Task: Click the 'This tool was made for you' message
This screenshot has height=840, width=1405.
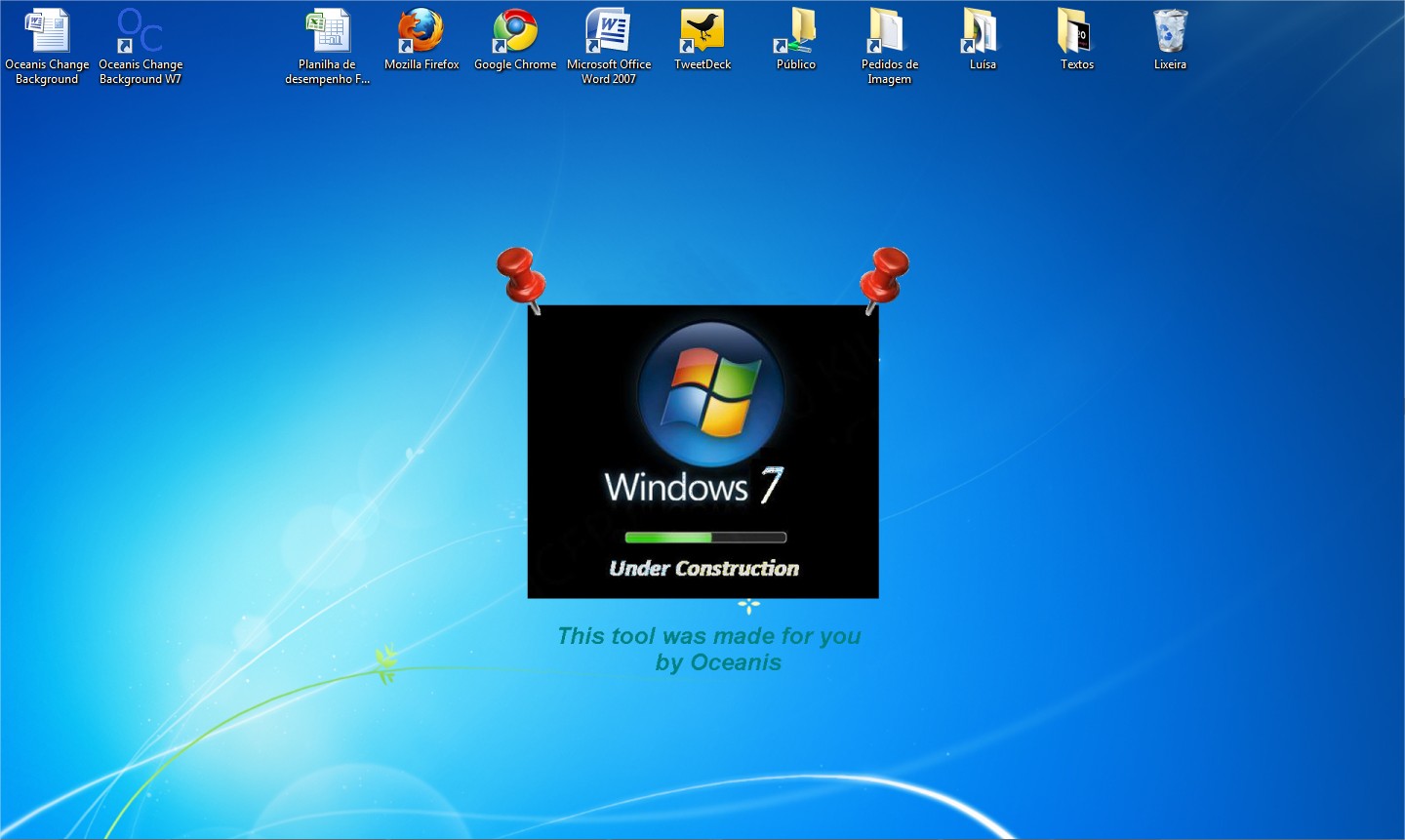Action: [709, 636]
